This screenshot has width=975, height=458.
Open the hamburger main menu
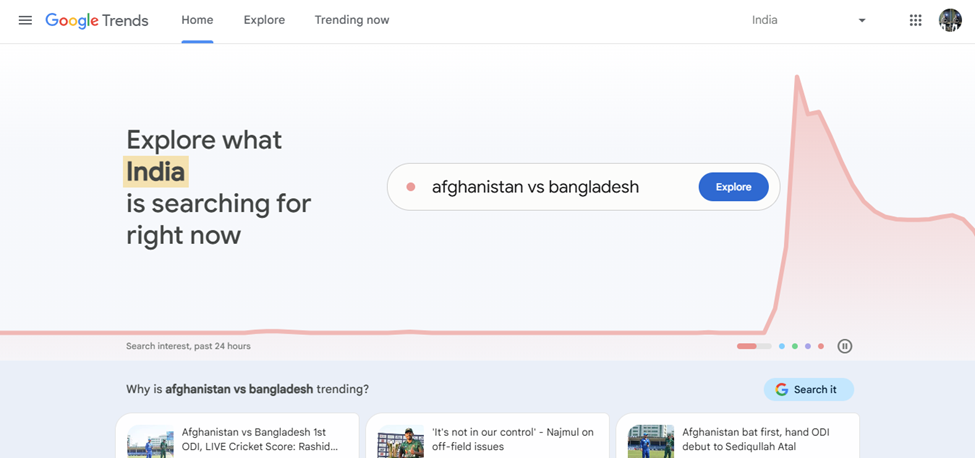tap(25, 20)
